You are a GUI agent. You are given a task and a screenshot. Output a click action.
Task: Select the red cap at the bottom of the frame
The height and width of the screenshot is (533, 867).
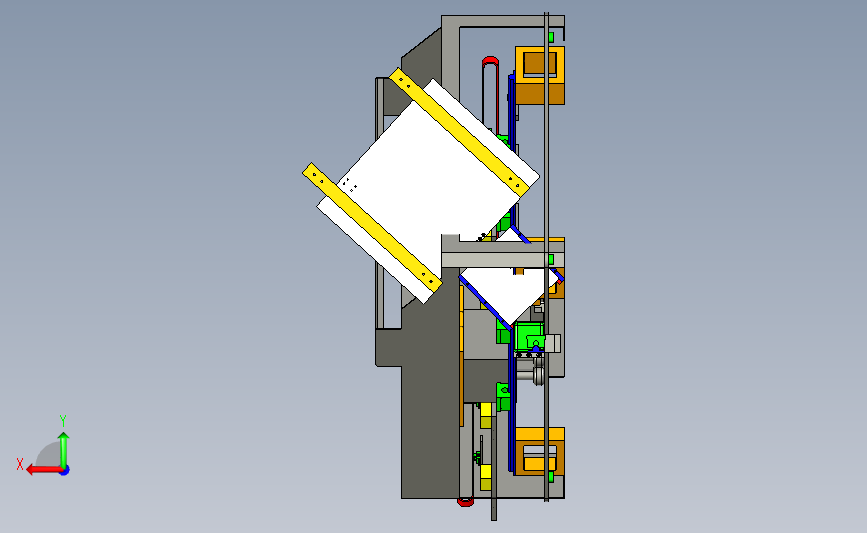(x=466, y=502)
